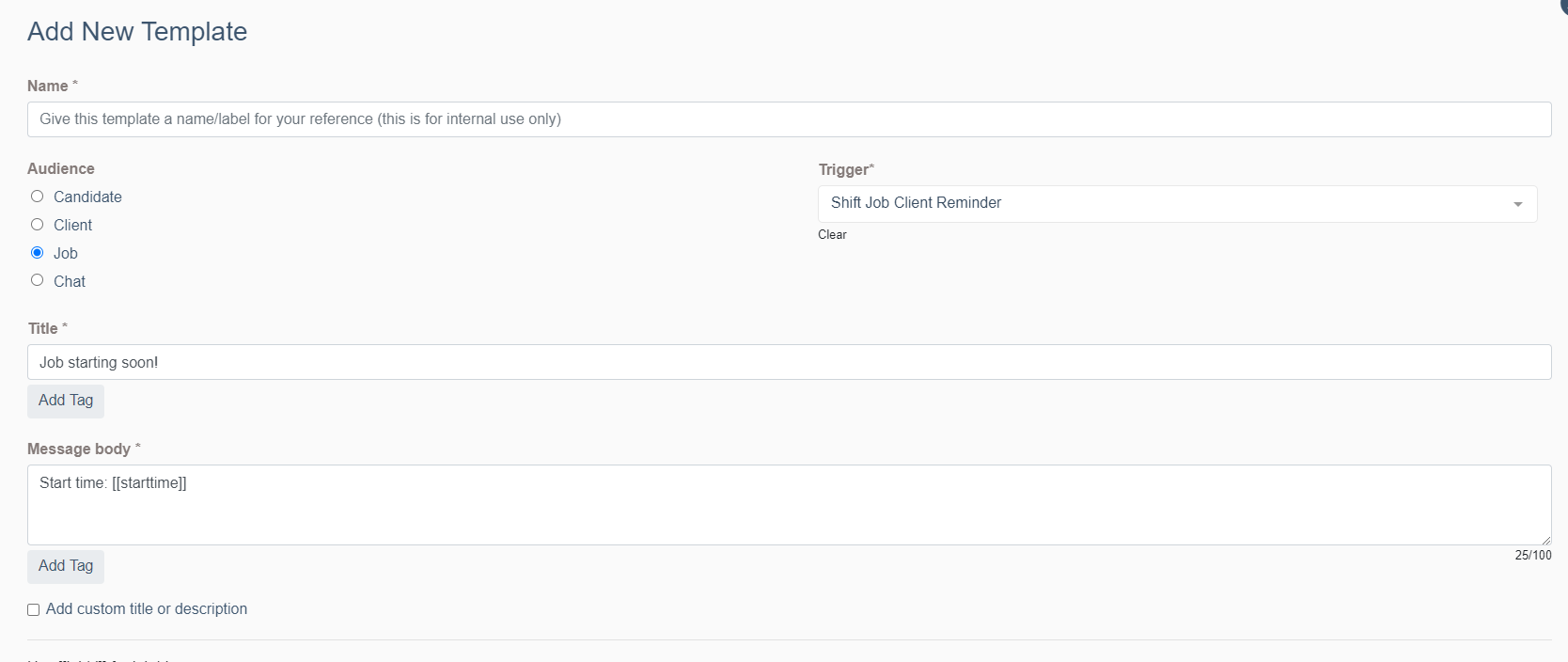Click the resize grip of Message body textarea
The height and width of the screenshot is (662, 1568).
[x=1544, y=539]
